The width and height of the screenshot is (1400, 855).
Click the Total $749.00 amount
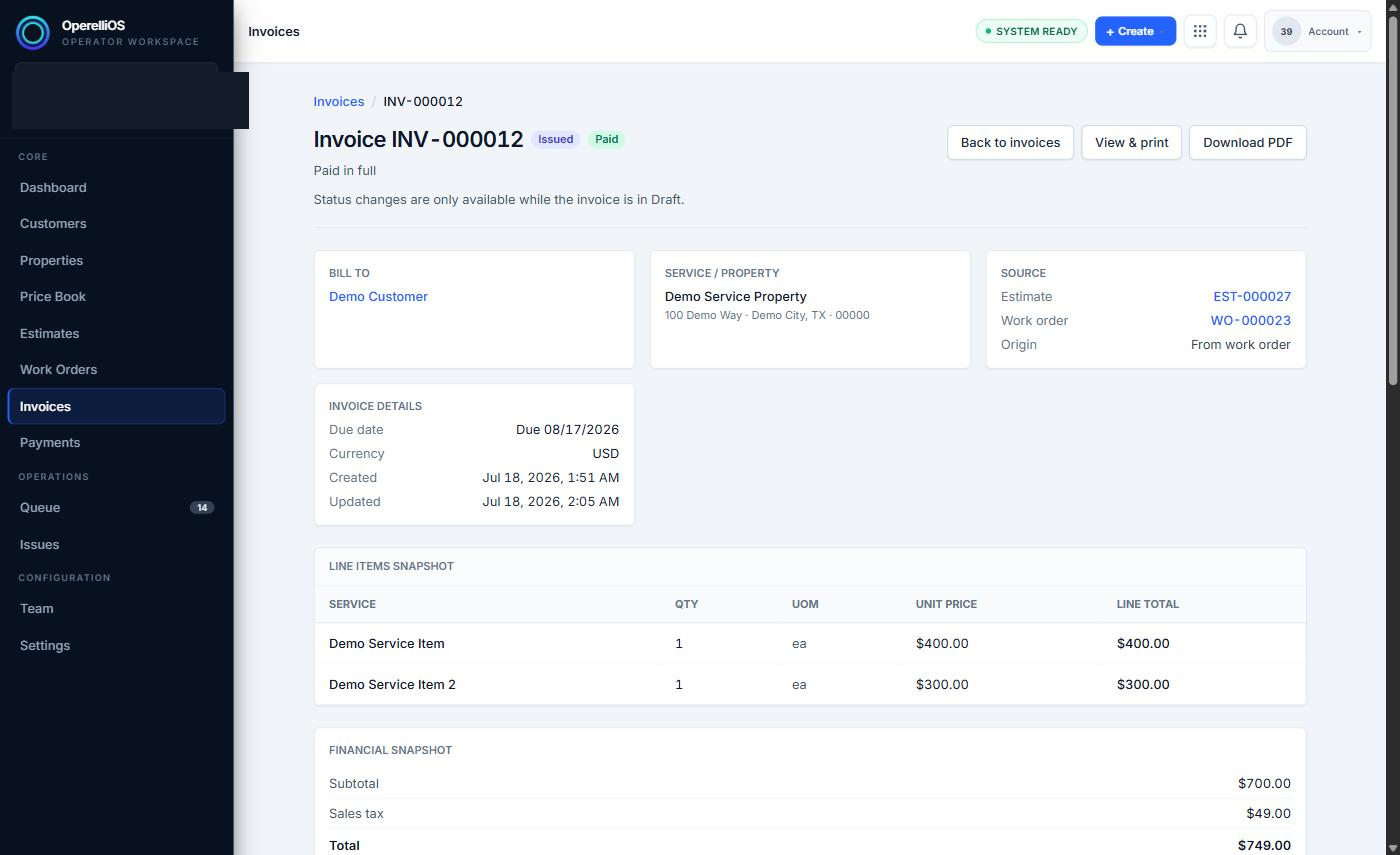click(x=1264, y=845)
